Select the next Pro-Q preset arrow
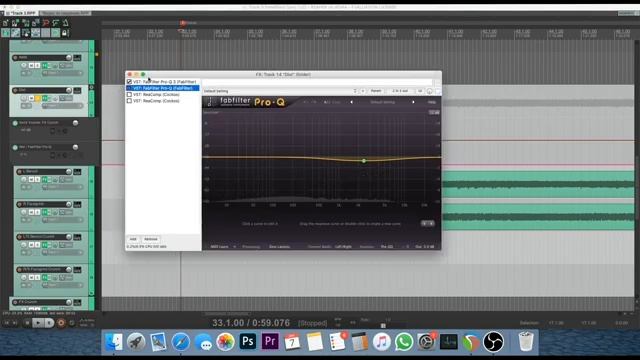This screenshot has width=640, height=360. click(413, 102)
